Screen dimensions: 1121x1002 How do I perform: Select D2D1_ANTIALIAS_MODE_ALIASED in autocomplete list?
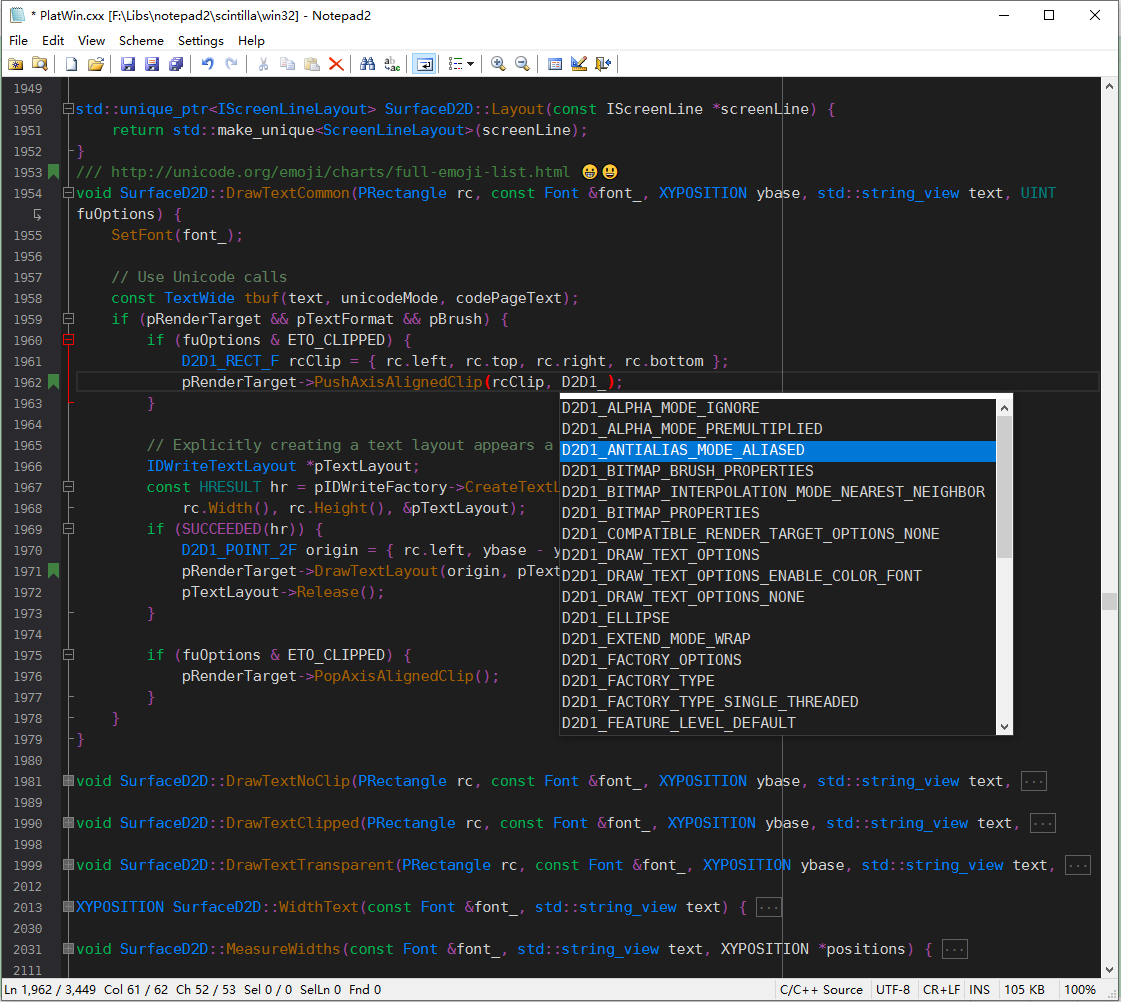click(778, 450)
